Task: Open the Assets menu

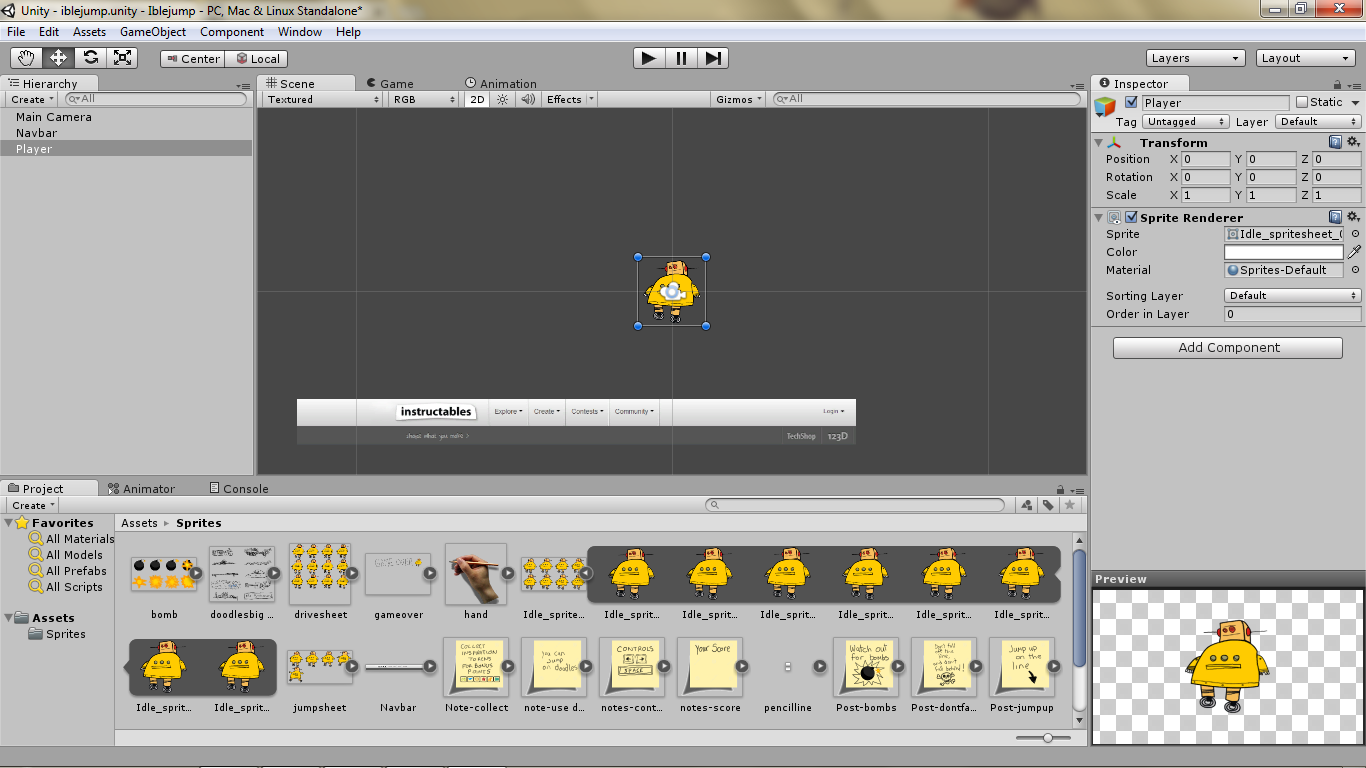Action: click(89, 32)
